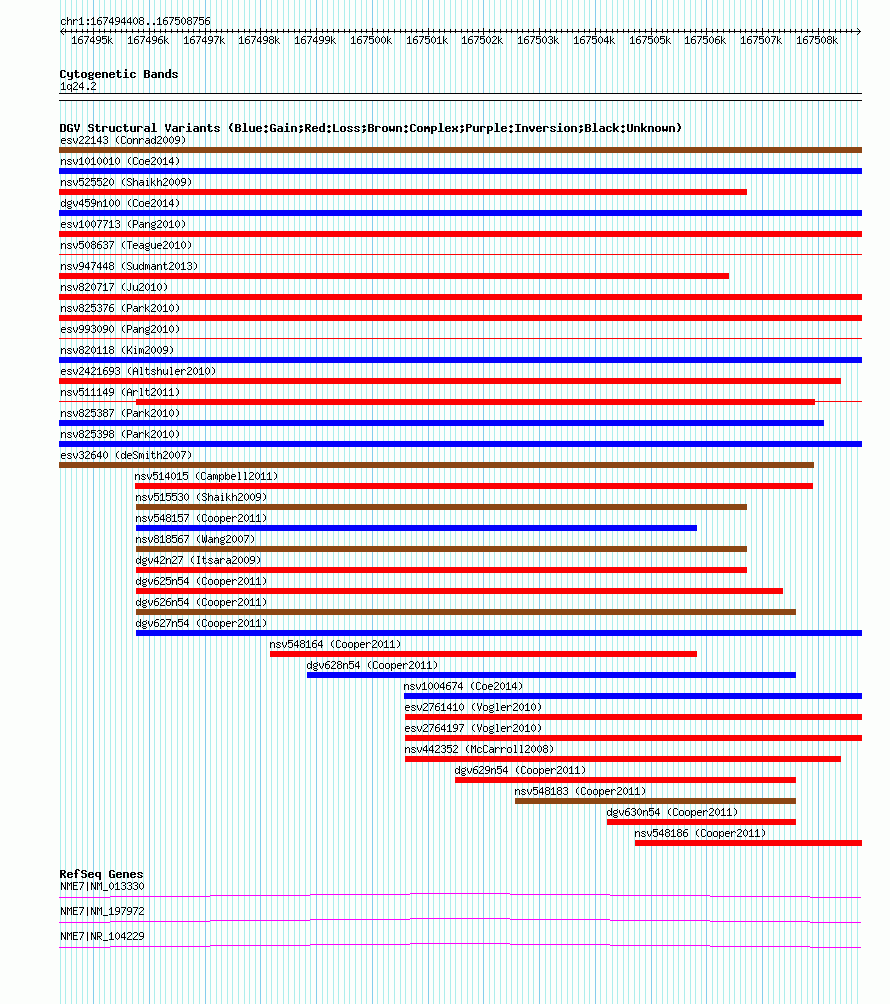The image size is (890, 1004).
Task: Click nsv548183 (Cooper2011) label
Action: coord(581,791)
